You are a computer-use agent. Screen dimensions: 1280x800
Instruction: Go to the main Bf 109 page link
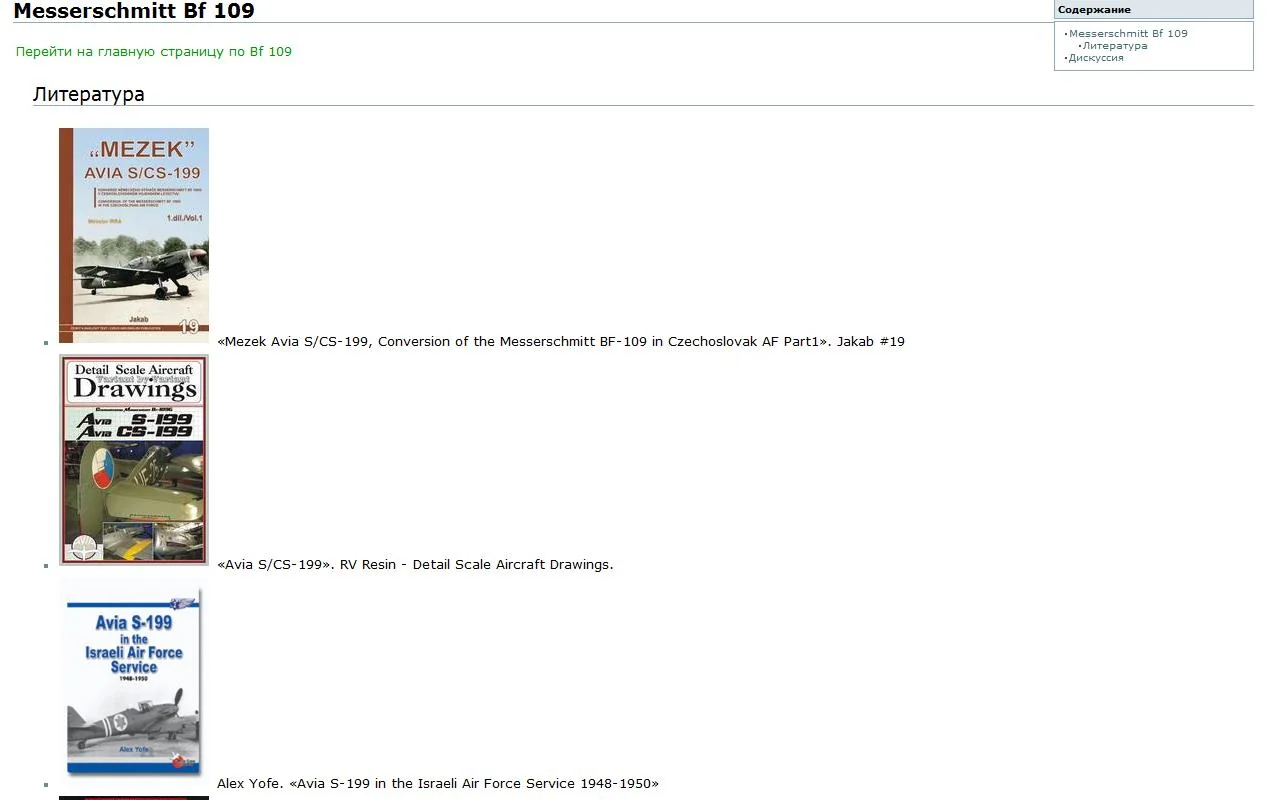tap(154, 52)
